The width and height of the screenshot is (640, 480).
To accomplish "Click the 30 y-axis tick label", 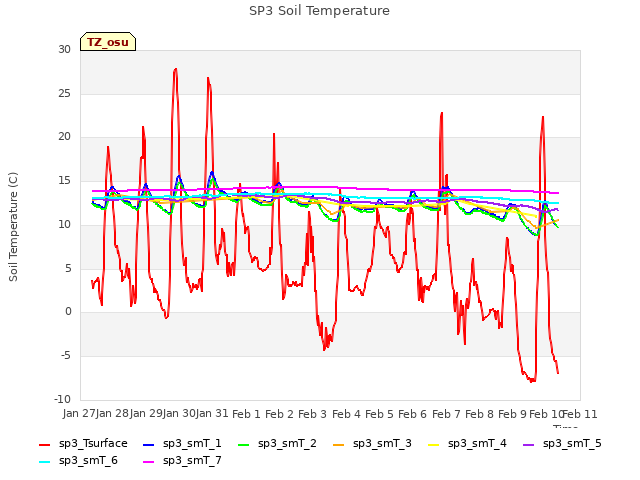I will (64, 49).
